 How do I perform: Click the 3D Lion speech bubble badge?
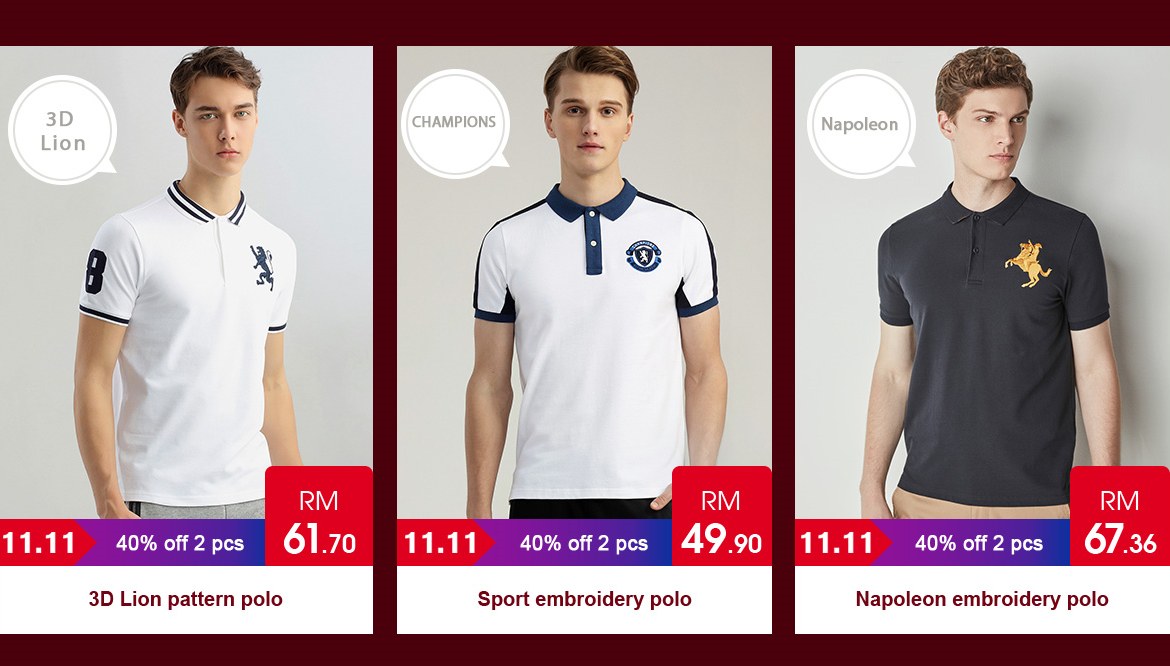tap(63, 130)
